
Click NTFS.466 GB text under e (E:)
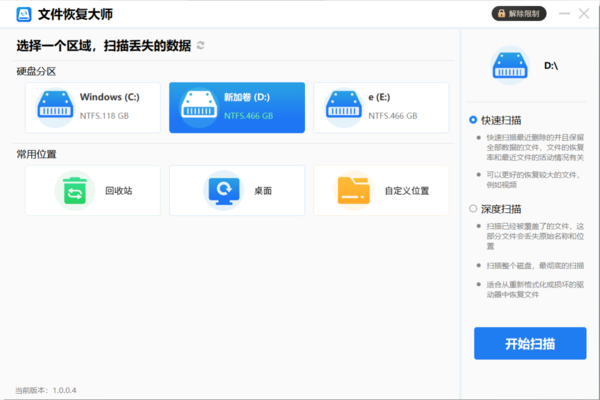[x=393, y=116]
